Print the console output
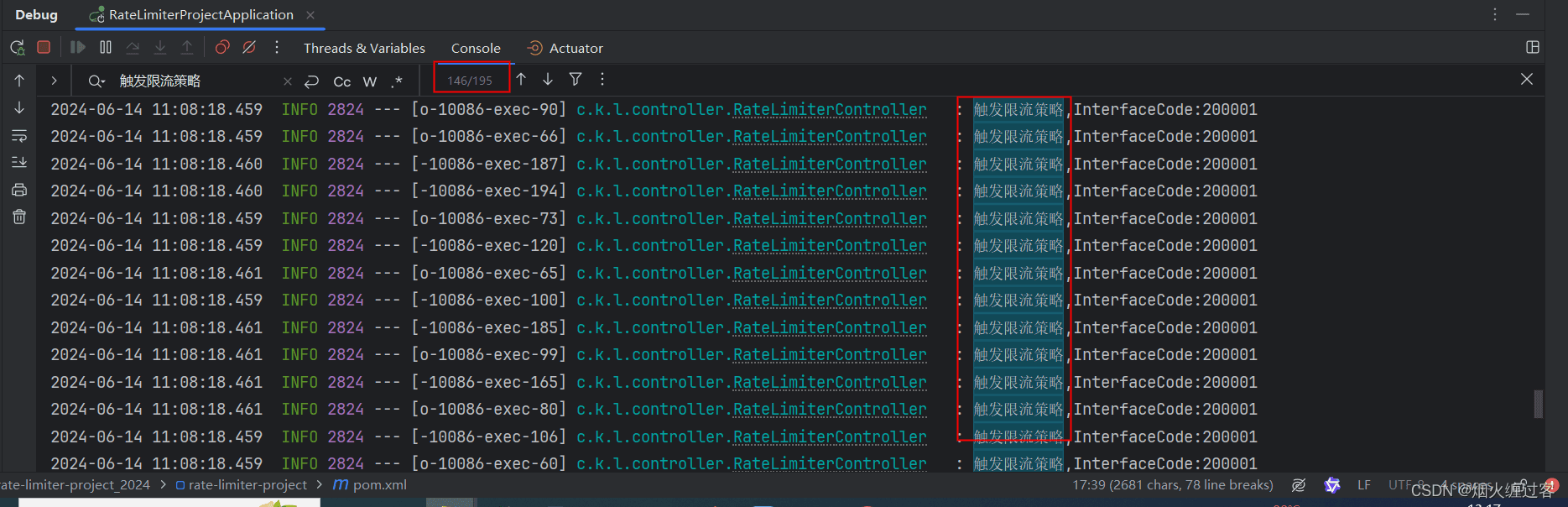 pos(19,191)
